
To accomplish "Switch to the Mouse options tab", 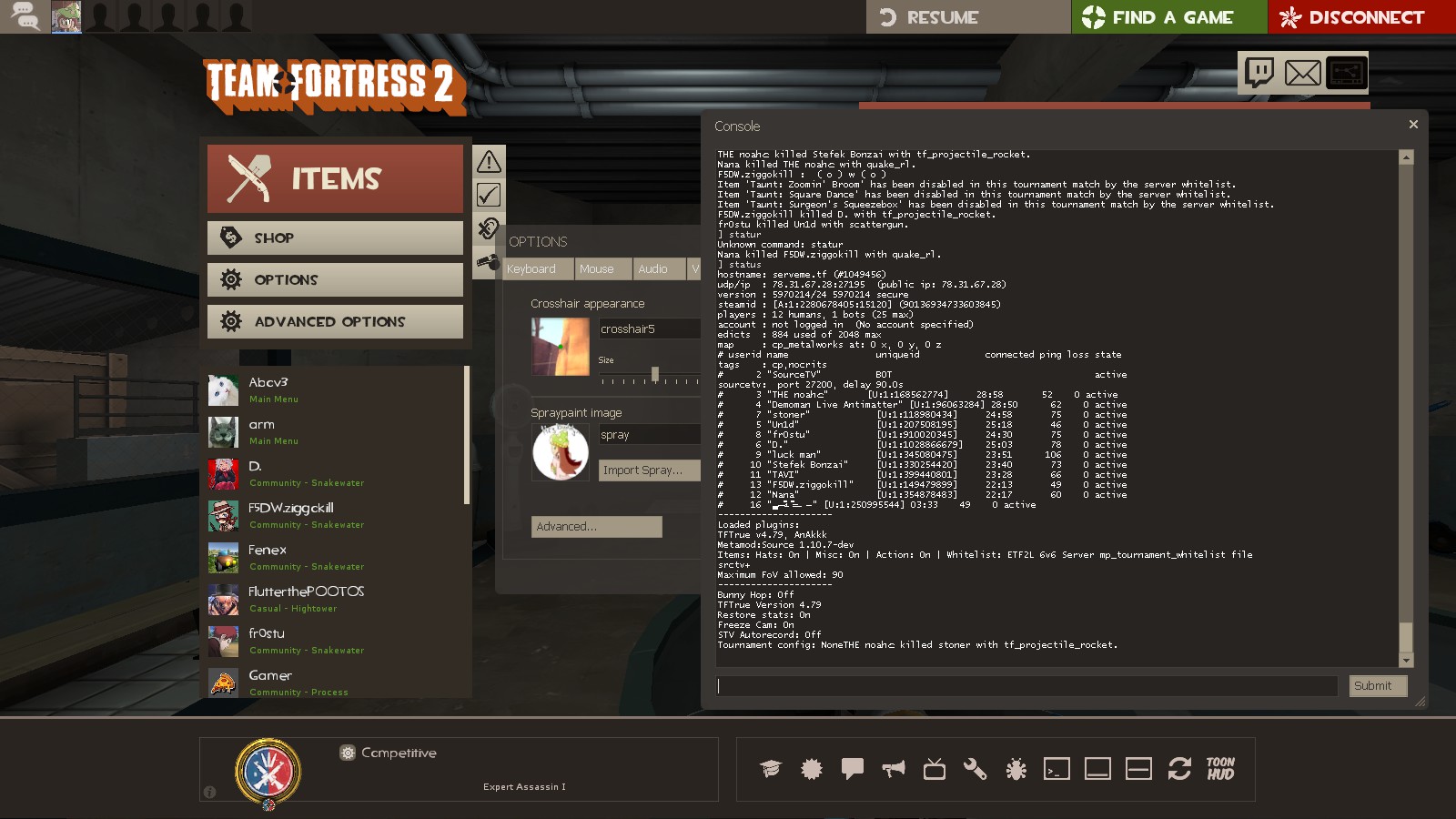I will 597,268.
